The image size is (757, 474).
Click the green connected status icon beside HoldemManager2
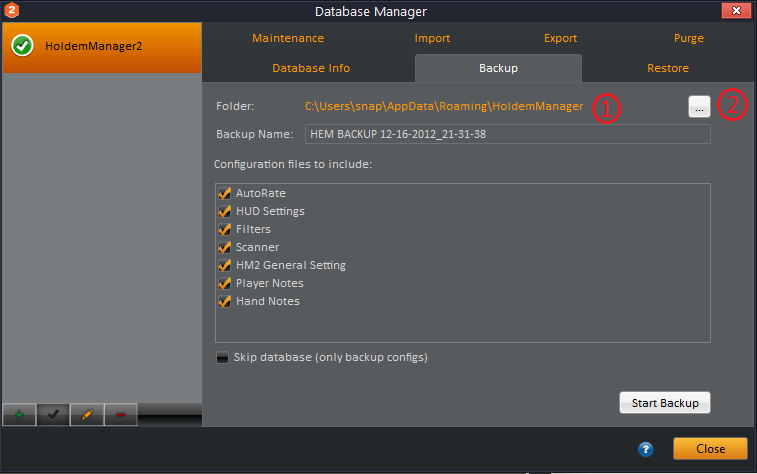[22, 46]
